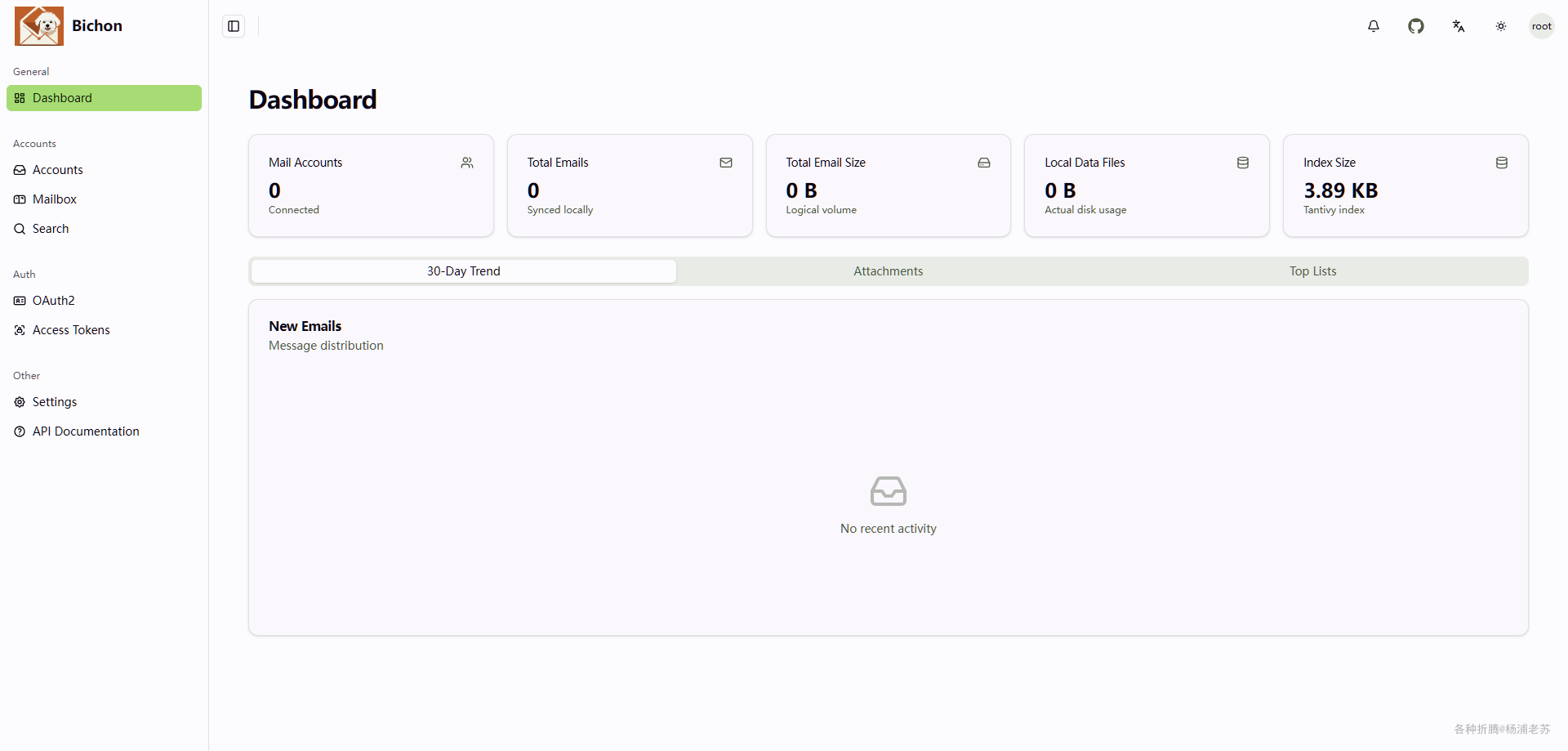This screenshot has width=1568, height=751.
Task: Click the API Documentation help icon
Action: pos(20,431)
